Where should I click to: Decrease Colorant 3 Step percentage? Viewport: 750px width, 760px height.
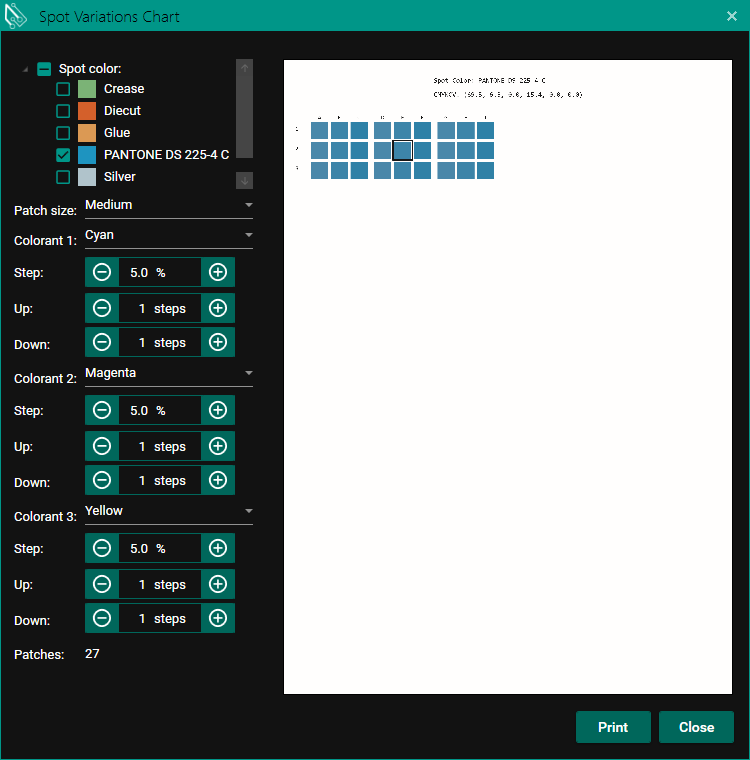102,548
